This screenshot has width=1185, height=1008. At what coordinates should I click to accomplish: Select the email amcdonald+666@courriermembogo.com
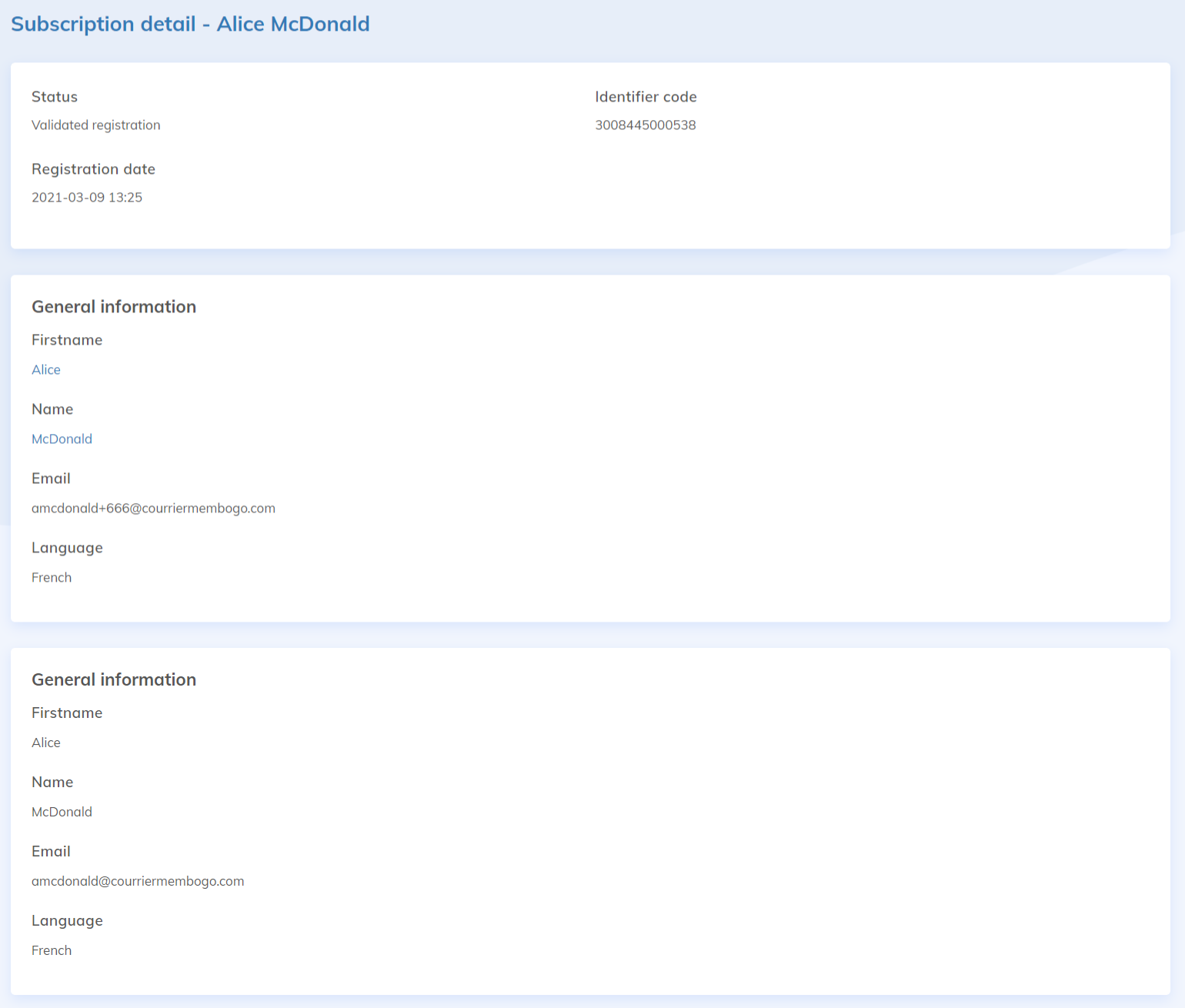coord(153,508)
